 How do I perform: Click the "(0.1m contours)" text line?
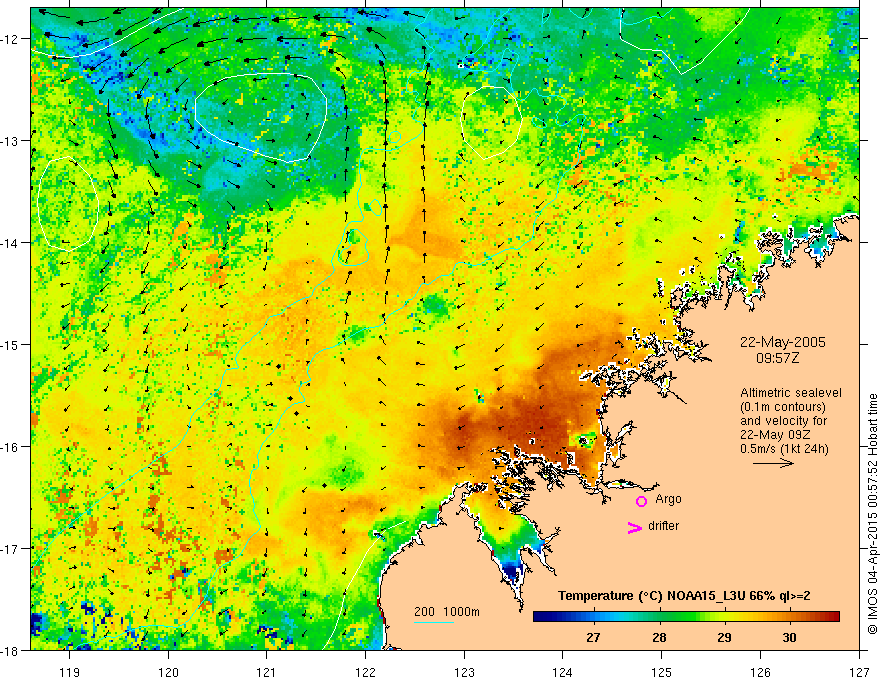(x=783, y=407)
